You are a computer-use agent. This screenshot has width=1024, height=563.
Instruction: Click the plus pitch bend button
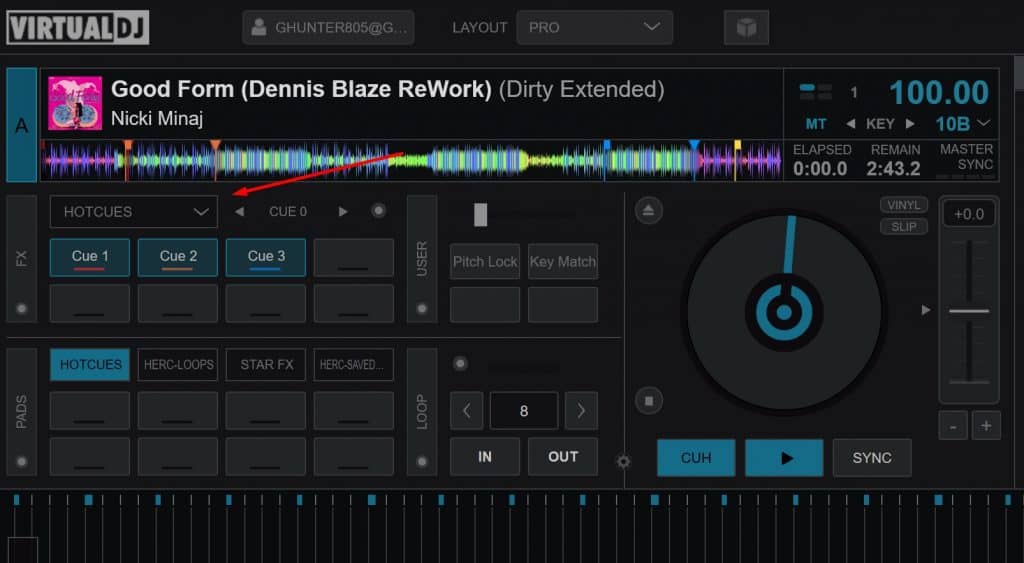pyautogui.click(x=986, y=426)
